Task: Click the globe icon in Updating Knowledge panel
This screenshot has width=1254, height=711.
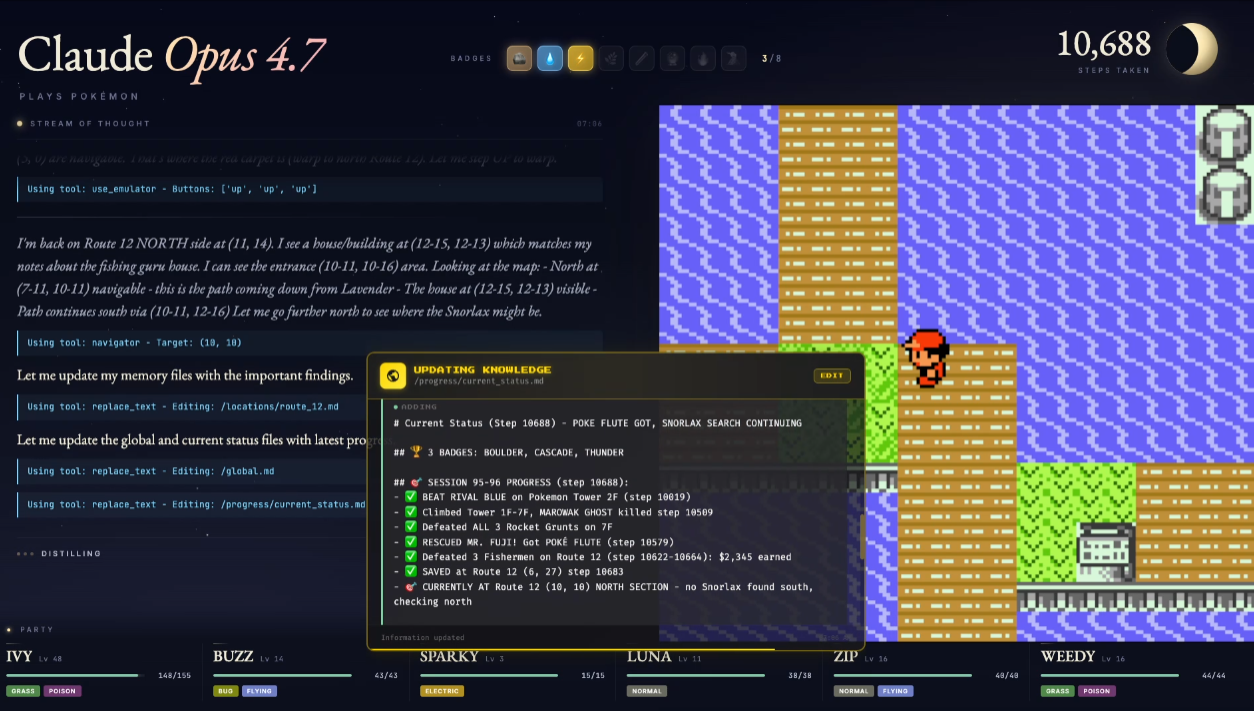Action: 393,375
